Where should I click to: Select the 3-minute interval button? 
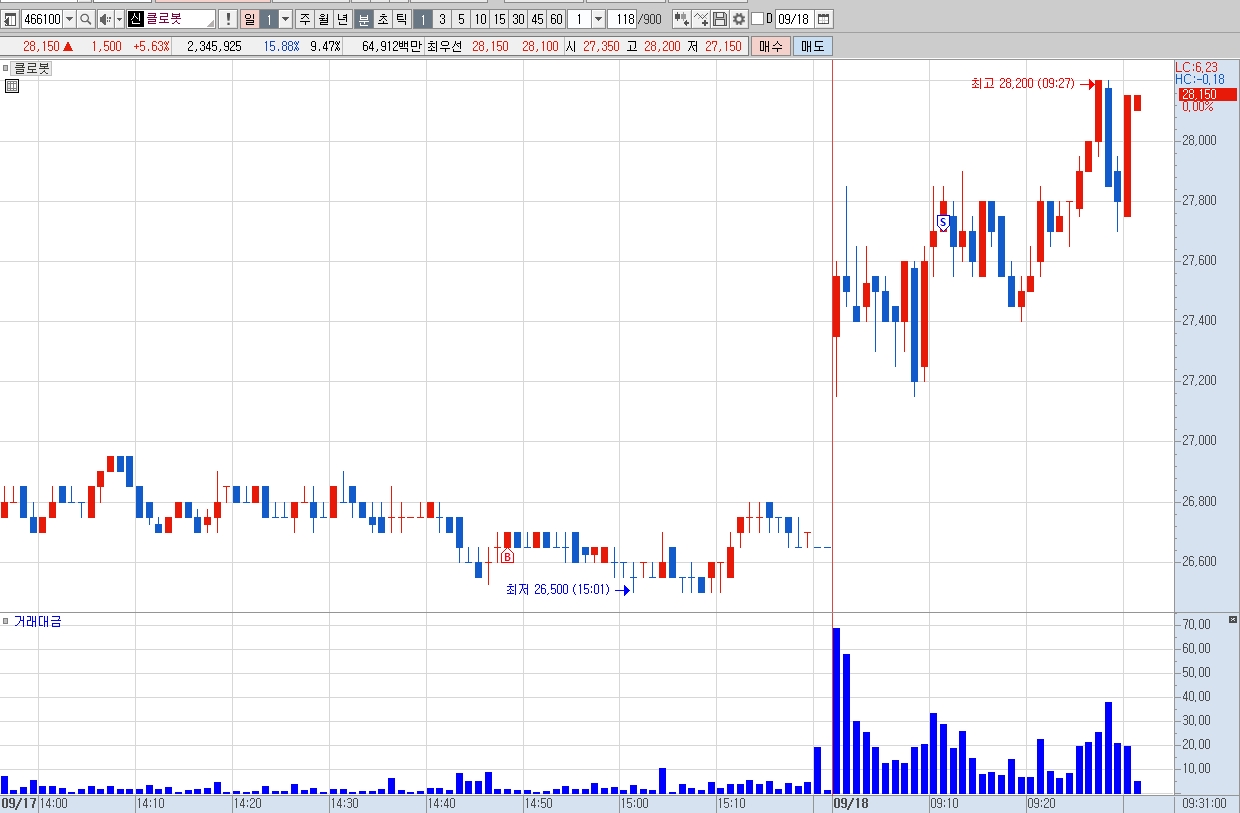442,19
